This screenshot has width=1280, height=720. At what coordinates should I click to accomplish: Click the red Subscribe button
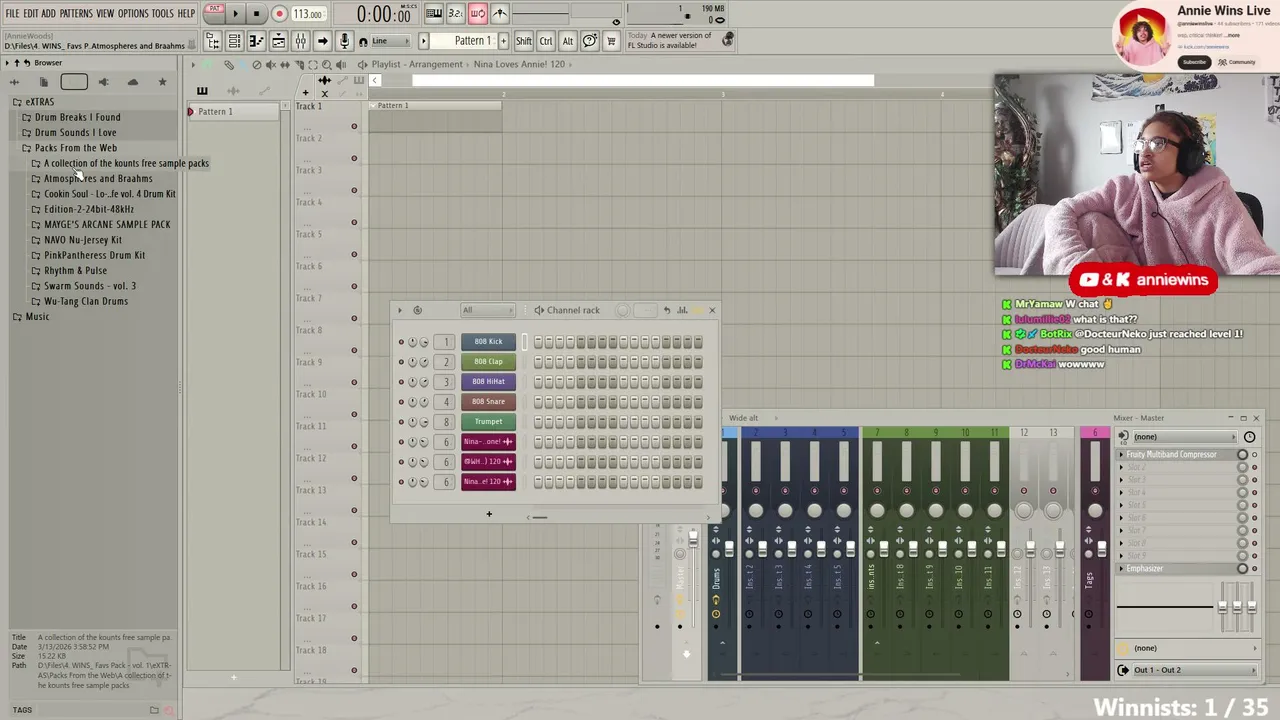tap(1194, 62)
